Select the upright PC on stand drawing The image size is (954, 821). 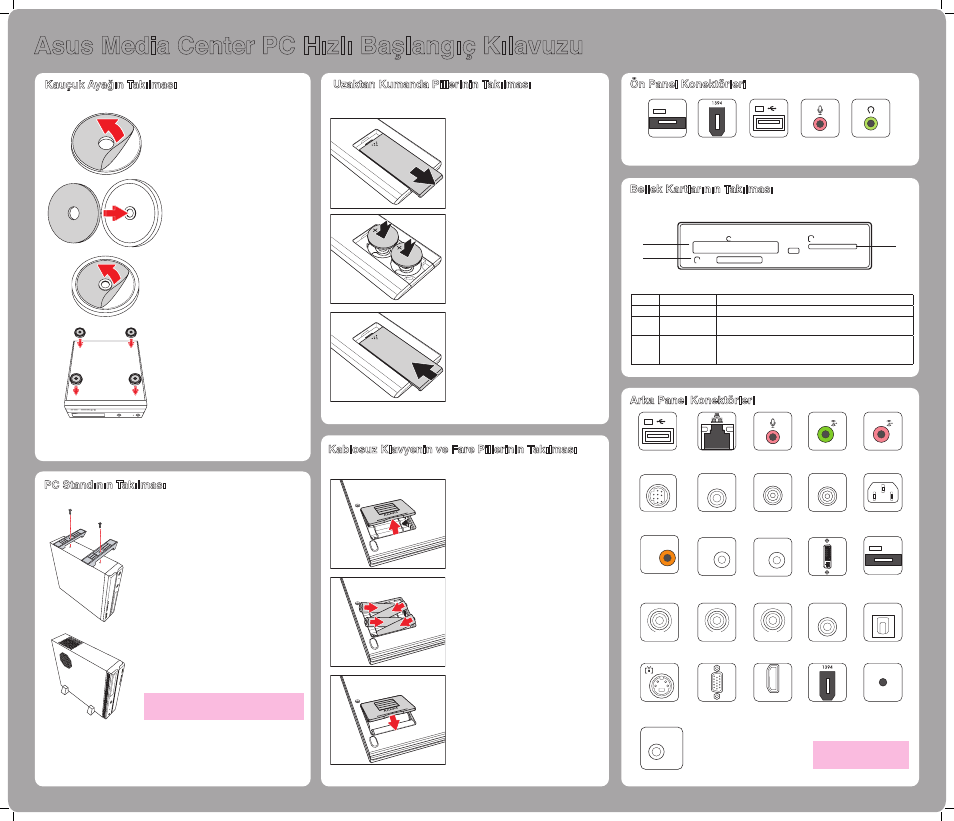[x=88, y=676]
